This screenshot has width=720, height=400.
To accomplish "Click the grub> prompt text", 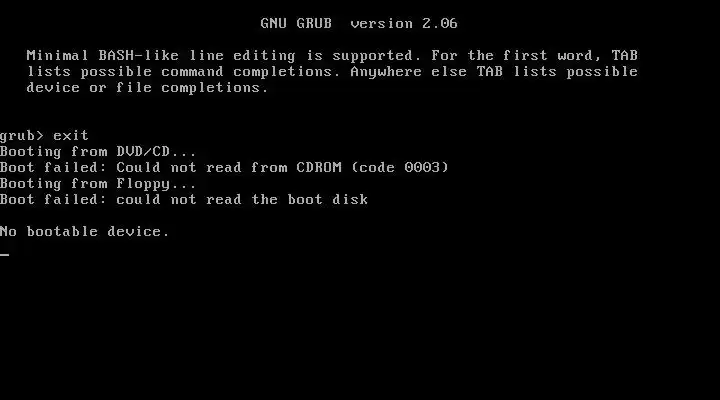I will click(22, 136).
